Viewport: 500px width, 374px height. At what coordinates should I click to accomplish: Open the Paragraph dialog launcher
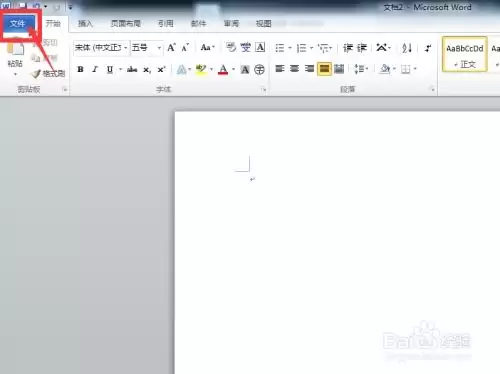(433, 90)
